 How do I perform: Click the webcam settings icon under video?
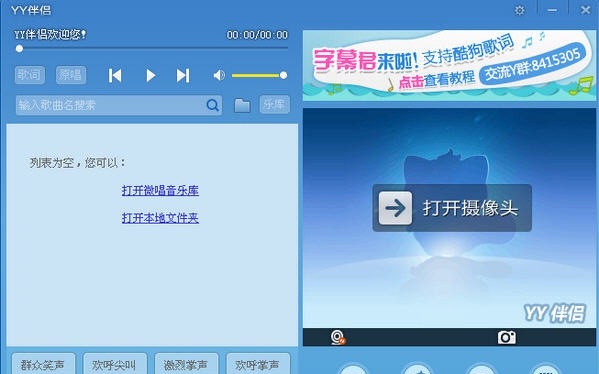click(x=338, y=337)
